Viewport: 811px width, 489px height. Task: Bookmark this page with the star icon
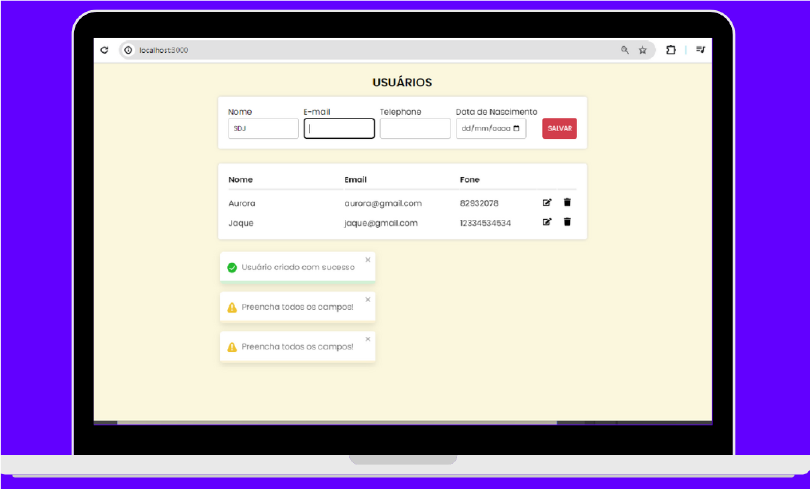(643, 50)
